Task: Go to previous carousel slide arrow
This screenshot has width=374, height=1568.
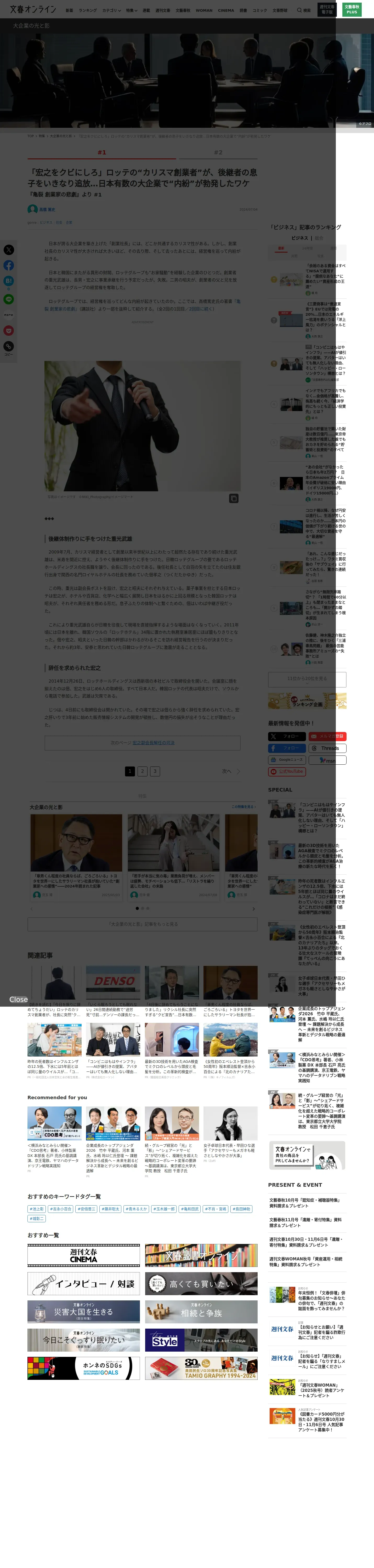Action: [x=32, y=908]
